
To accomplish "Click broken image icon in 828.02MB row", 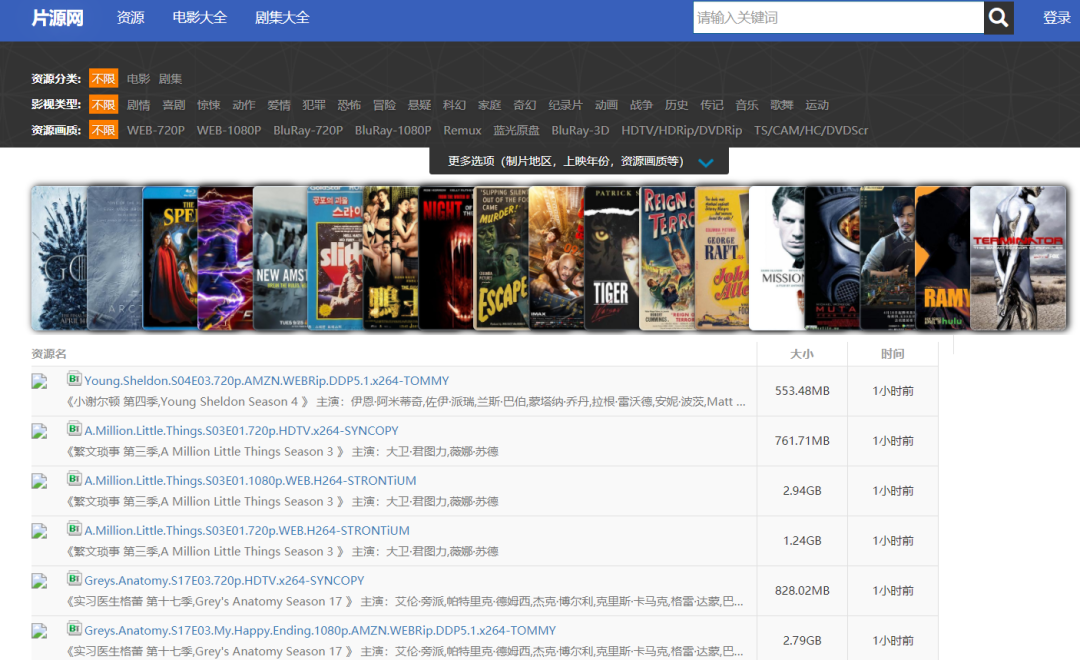I will 39,581.
